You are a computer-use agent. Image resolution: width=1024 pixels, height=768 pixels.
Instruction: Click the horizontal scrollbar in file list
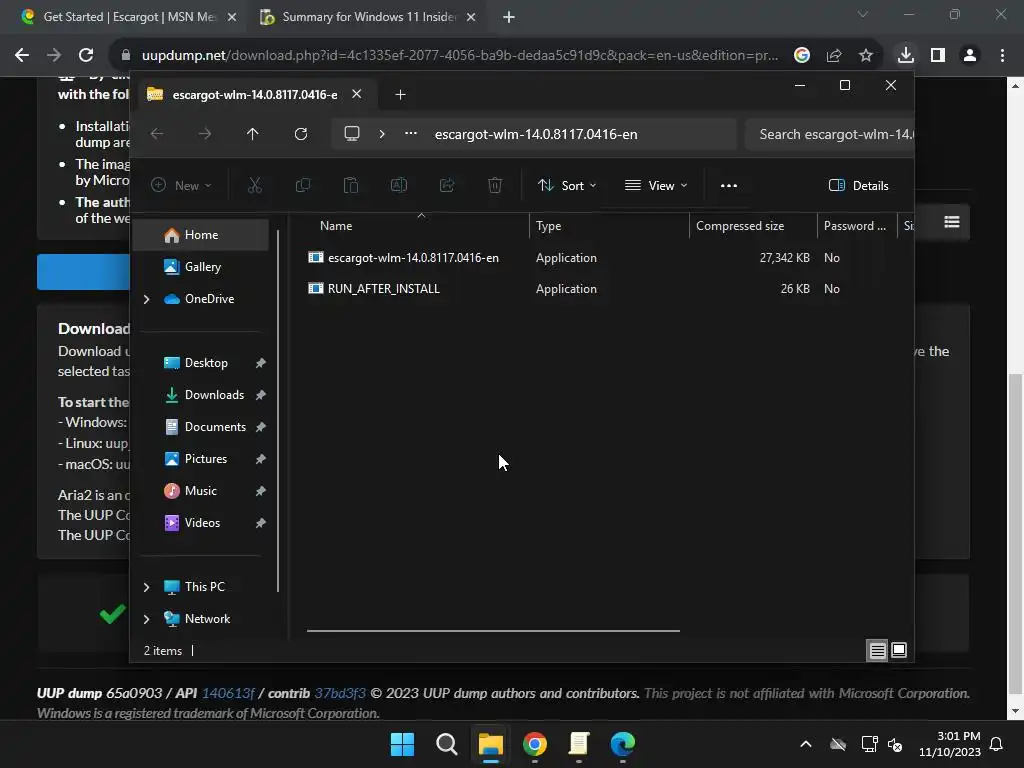click(493, 631)
